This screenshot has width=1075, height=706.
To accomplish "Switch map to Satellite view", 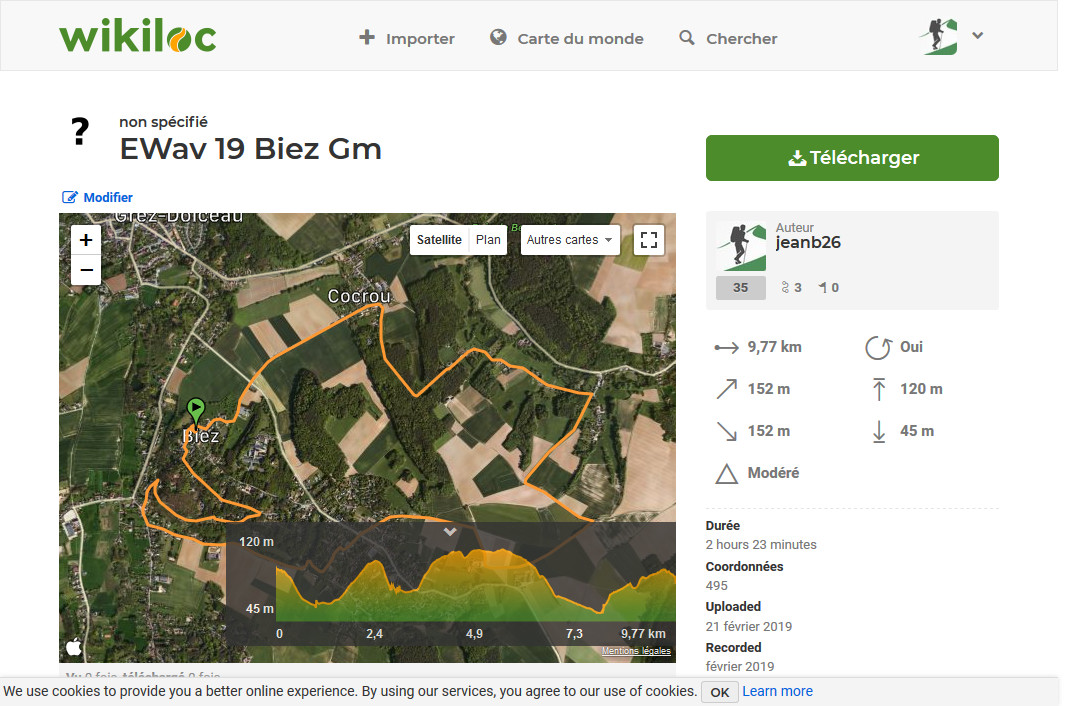I will 439,240.
